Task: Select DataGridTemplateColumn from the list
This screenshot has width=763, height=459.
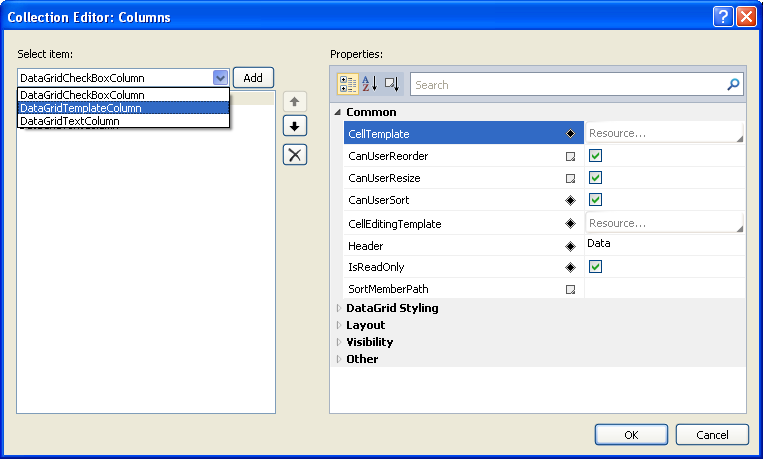Action: tap(81, 108)
